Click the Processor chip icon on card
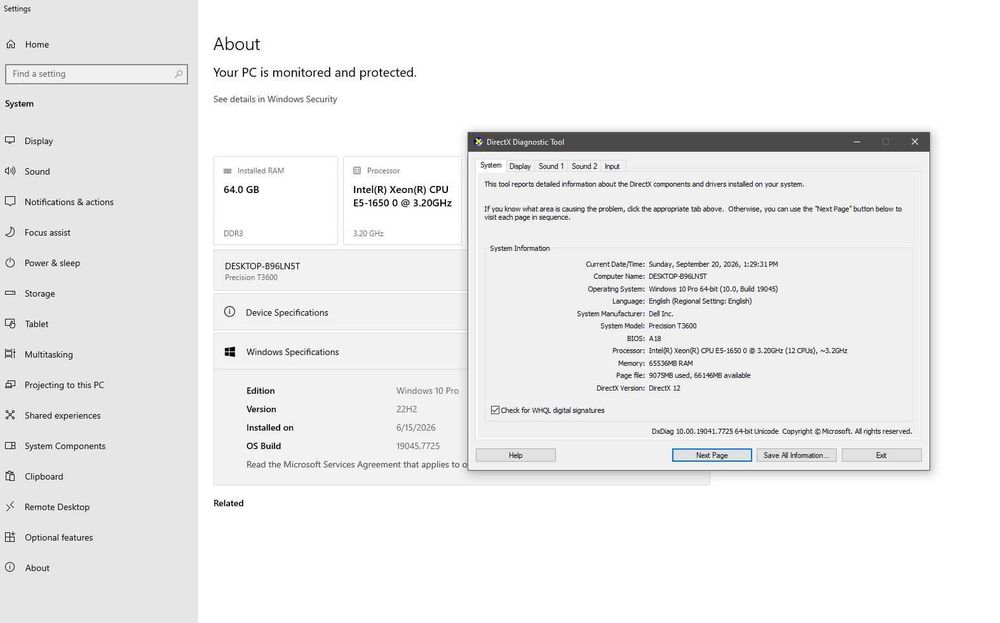 [x=357, y=171]
